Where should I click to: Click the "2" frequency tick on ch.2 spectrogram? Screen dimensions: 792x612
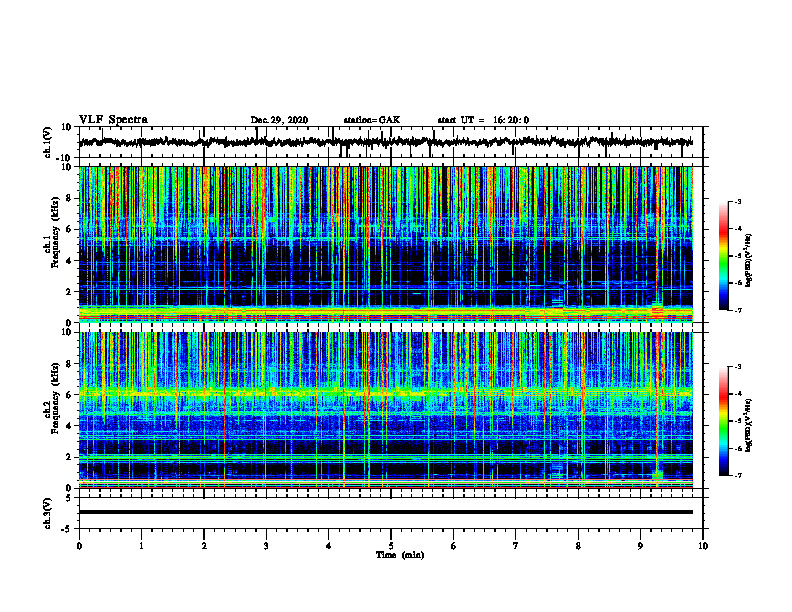click(69, 457)
